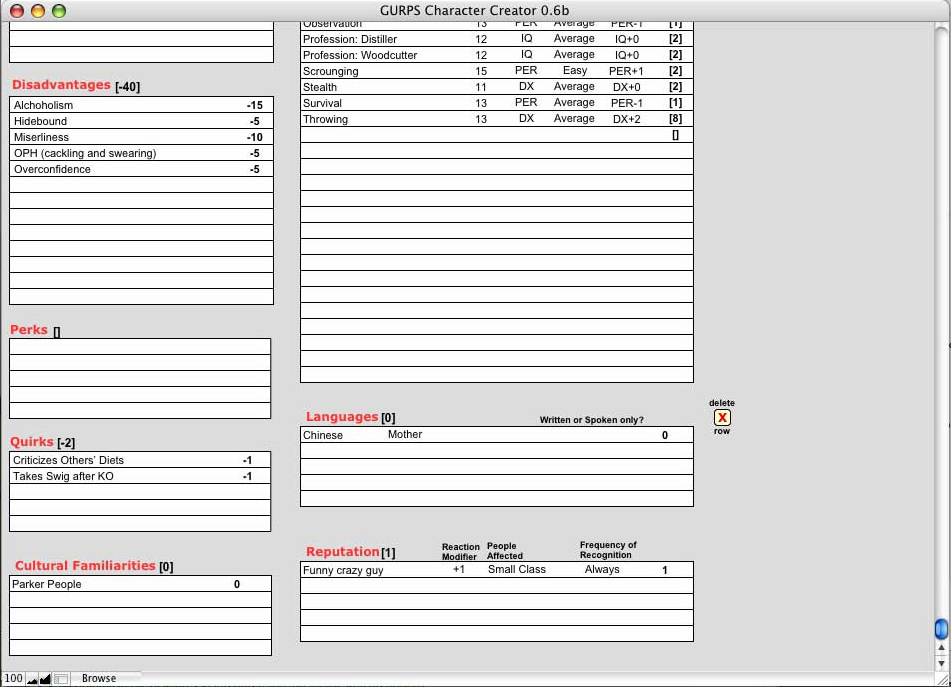The width and height of the screenshot is (951, 687).
Task: Click the Small Class people affected value
Action: [x=517, y=569]
